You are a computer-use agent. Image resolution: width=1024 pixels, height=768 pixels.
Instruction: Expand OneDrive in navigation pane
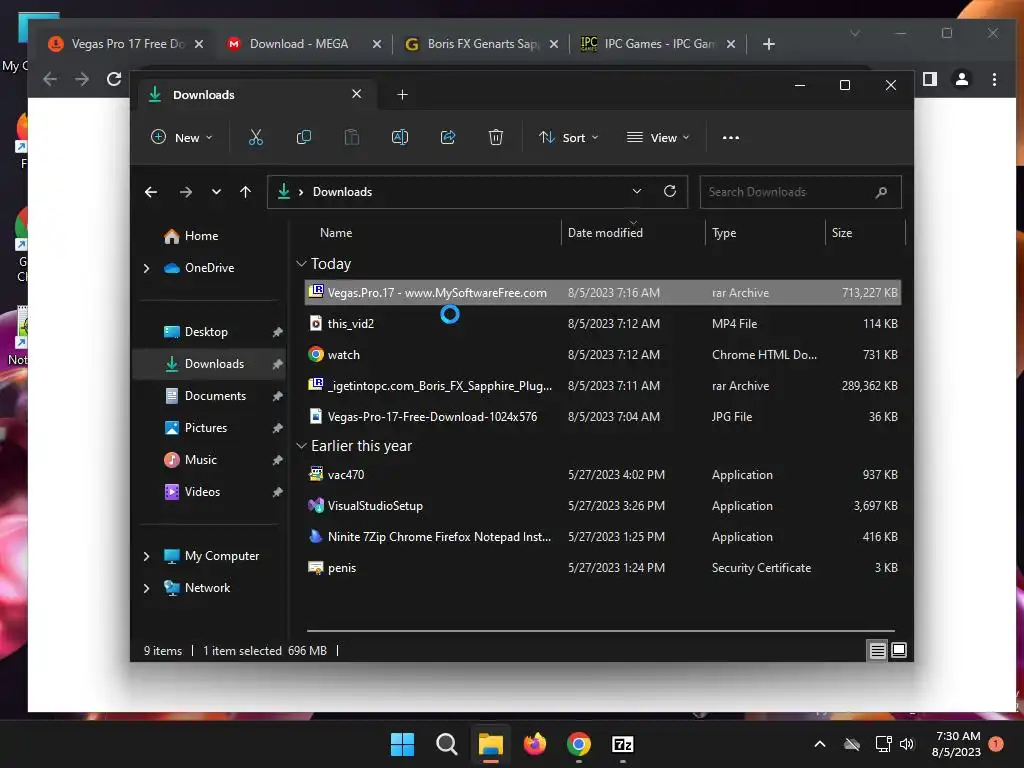tap(146, 268)
